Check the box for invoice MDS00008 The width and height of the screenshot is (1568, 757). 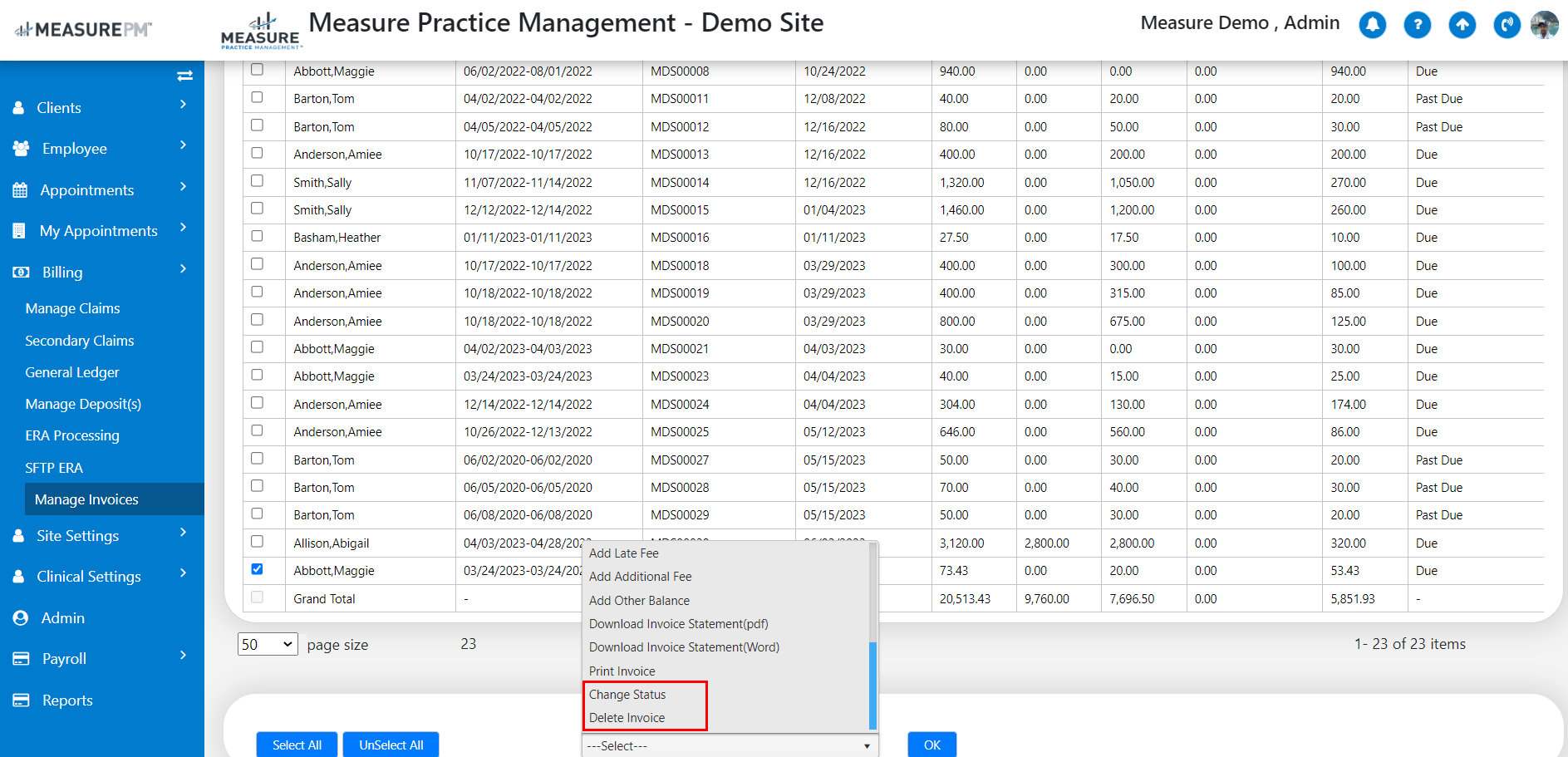(x=257, y=70)
